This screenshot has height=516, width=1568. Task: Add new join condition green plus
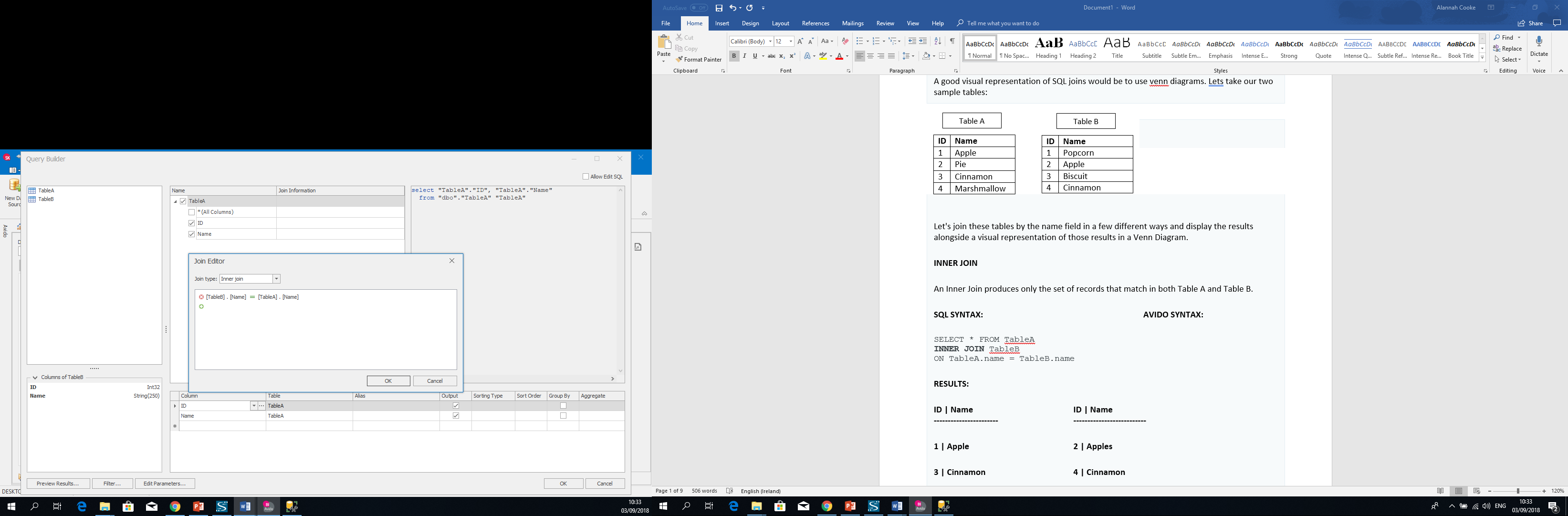[201, 307]
